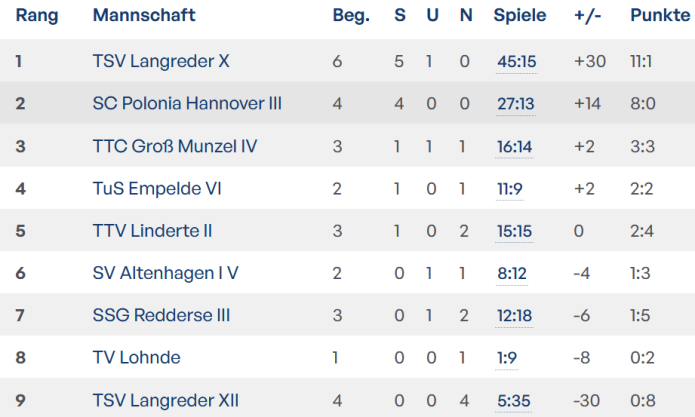695x417 pixels.
Task: Open the 1:9 games score link
Action: point(508,358)
